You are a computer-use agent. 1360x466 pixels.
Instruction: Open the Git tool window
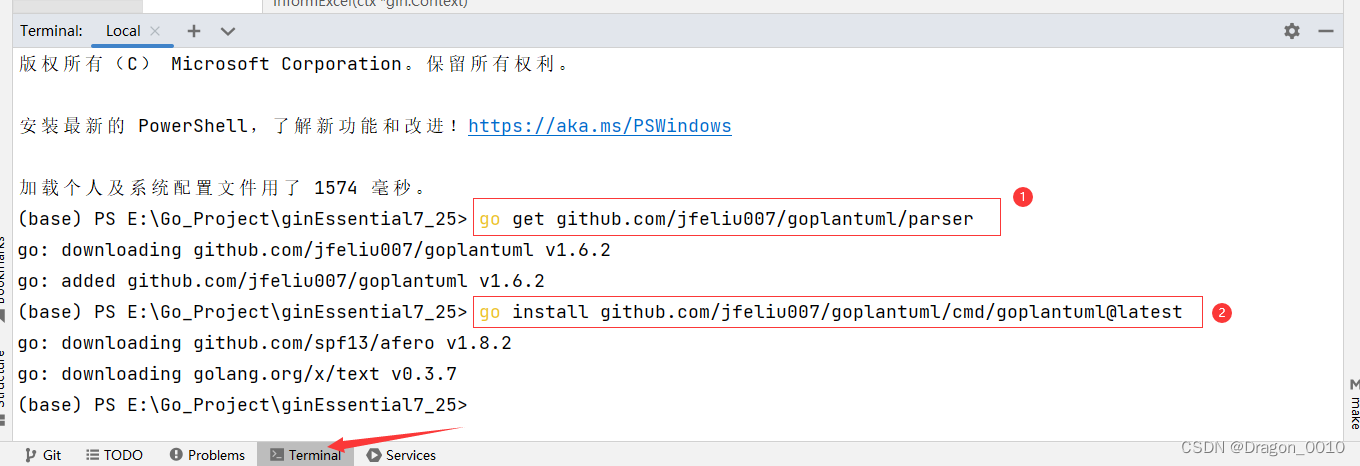pos(43,455)
